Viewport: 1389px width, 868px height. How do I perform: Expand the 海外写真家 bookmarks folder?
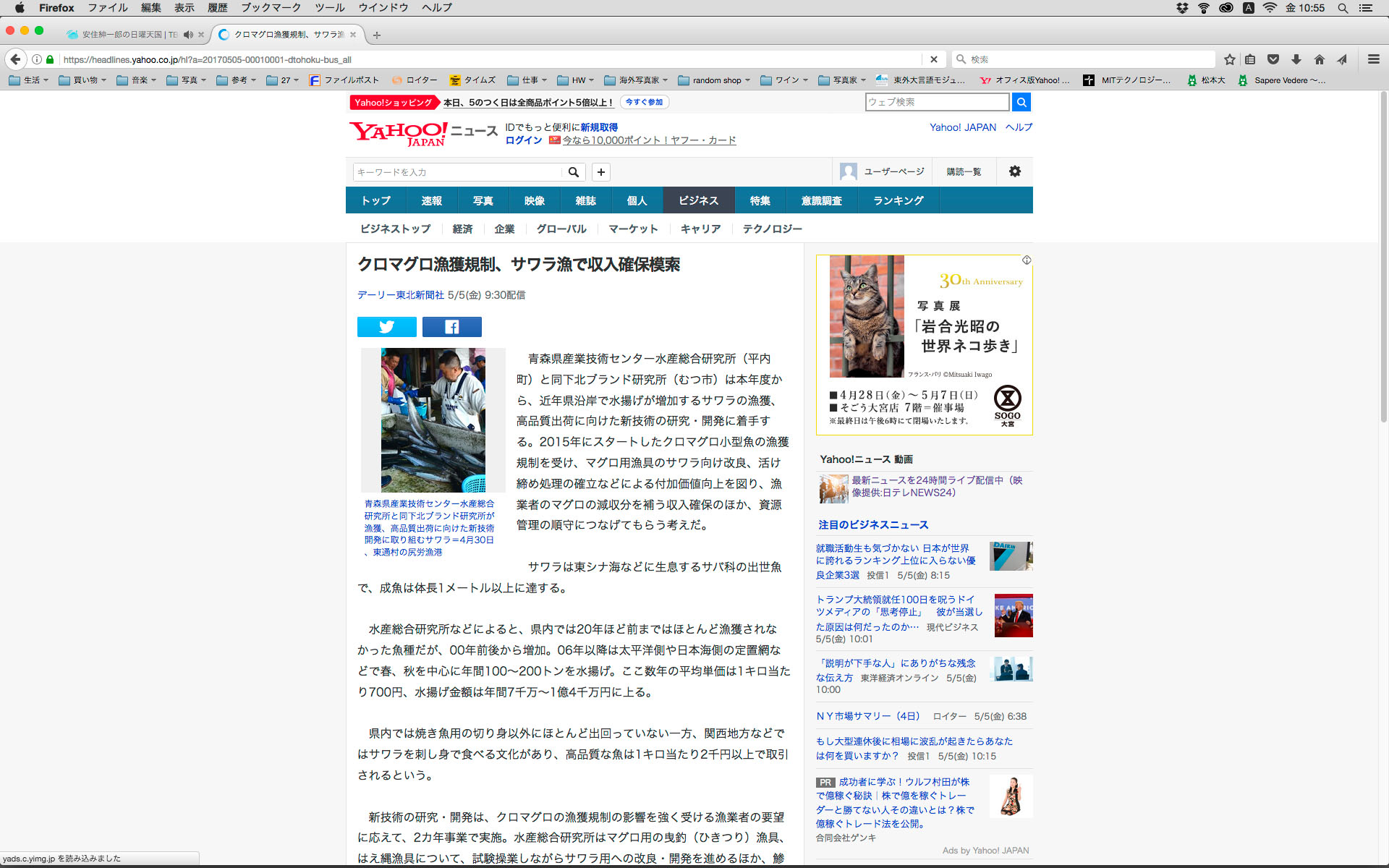pos(635,80)
